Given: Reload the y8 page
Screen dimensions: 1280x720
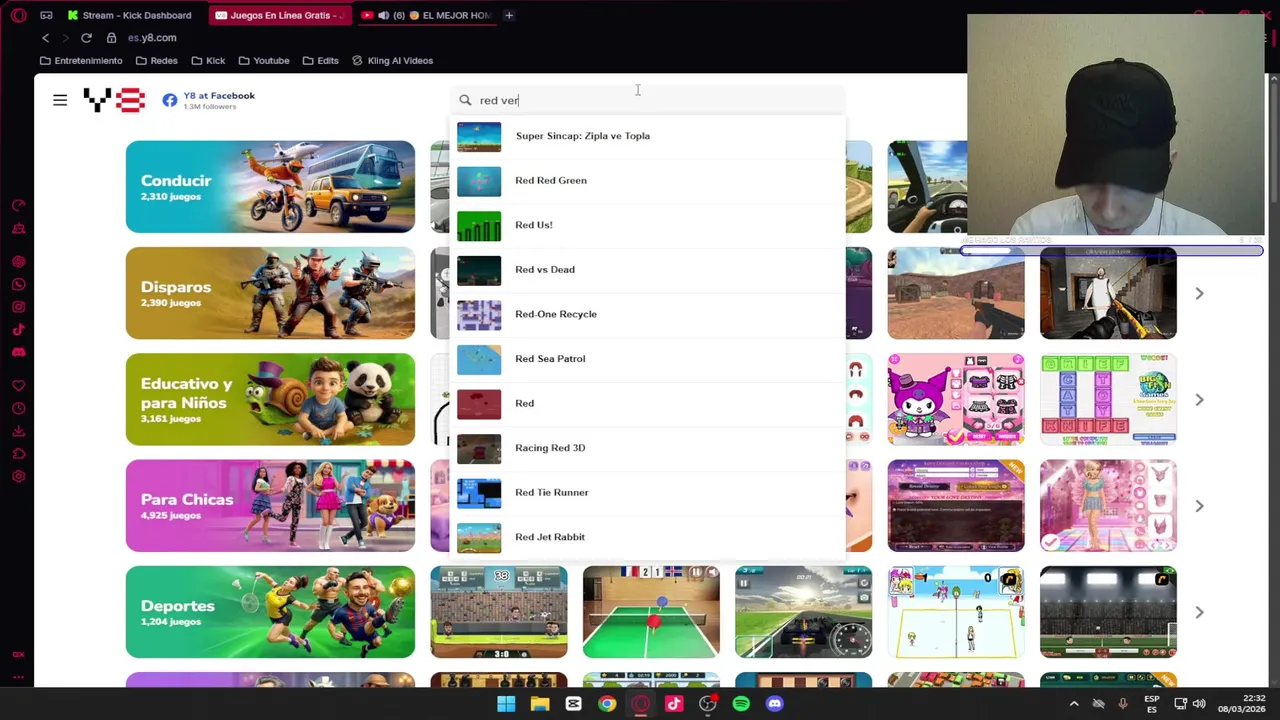Looking at the screenshot, I should click(x=86, y=38).
